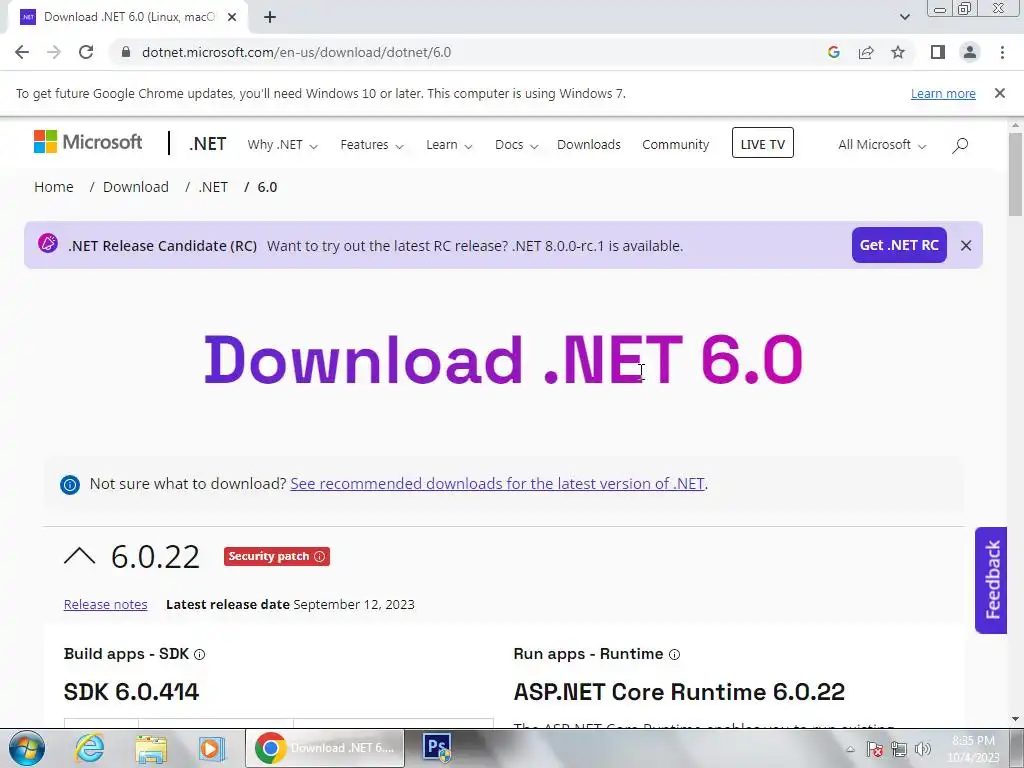The width and height of the screenshot is (1024, 768).
Task: Open the Downloads nav item
Action: point(588,144)
